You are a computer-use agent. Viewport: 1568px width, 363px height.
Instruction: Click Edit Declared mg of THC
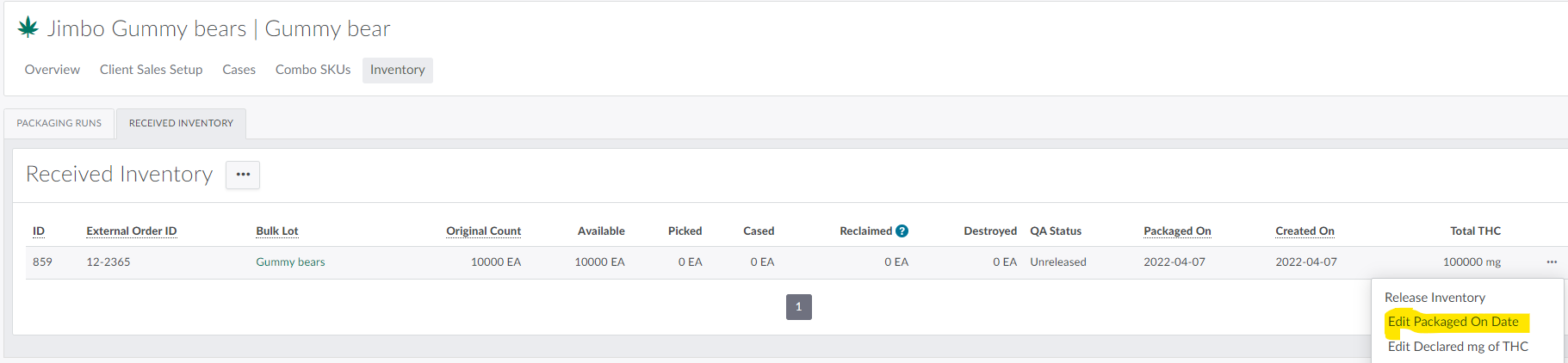pos(1457,347)
